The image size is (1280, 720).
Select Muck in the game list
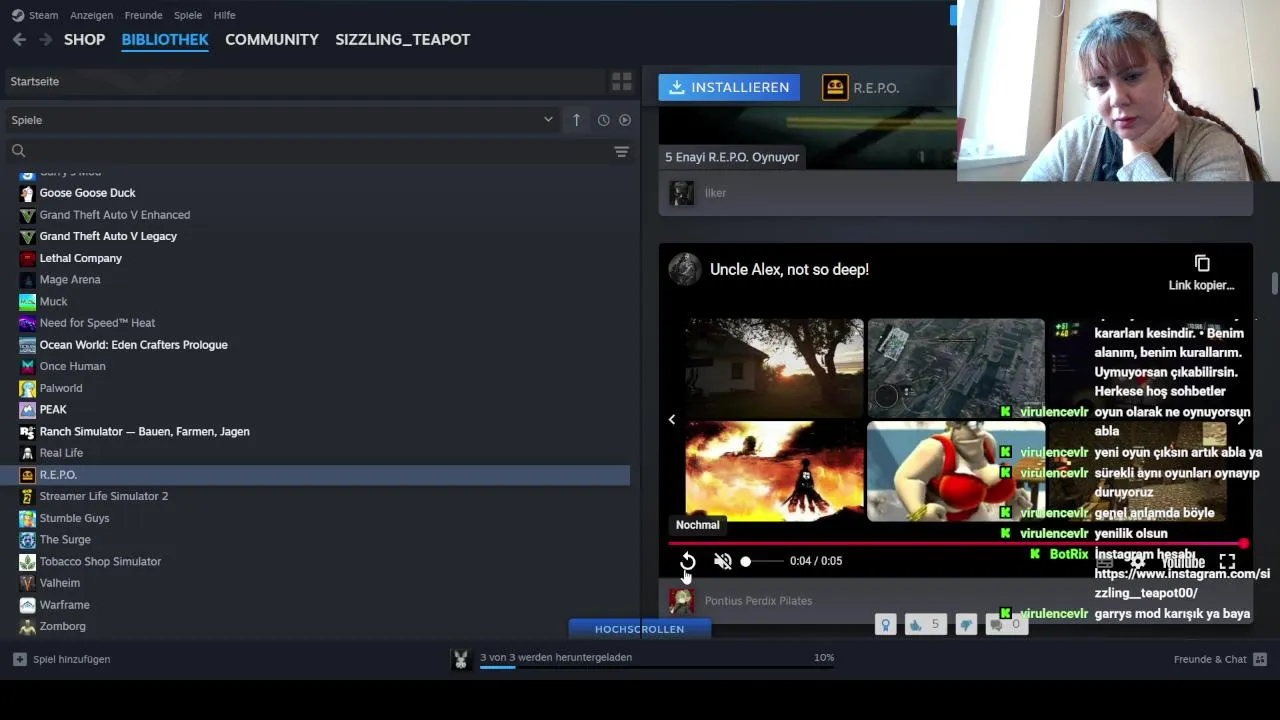tap(53, 301)
